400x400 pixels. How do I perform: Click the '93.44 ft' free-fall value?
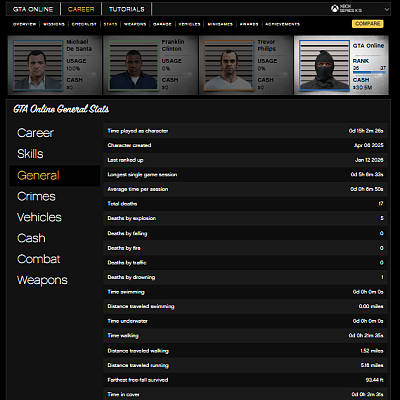click(374, 380)
